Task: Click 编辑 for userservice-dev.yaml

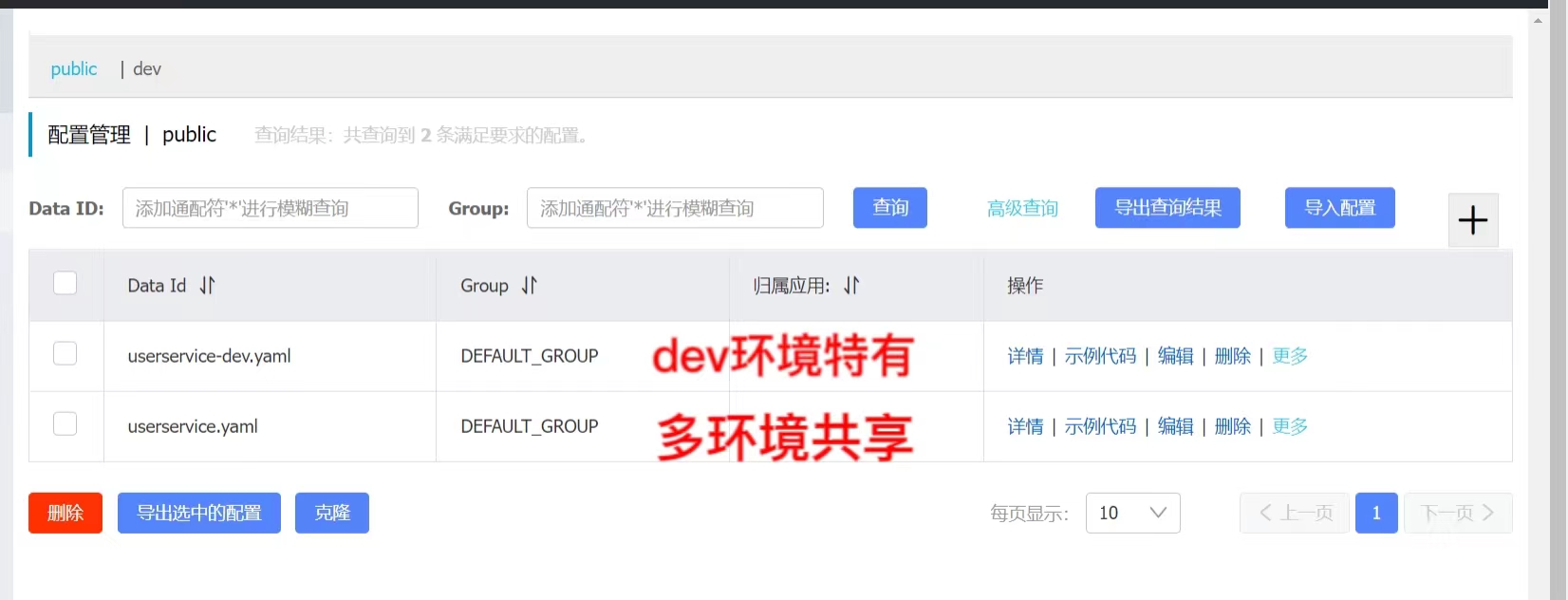Action: (x=1175, y=356)
